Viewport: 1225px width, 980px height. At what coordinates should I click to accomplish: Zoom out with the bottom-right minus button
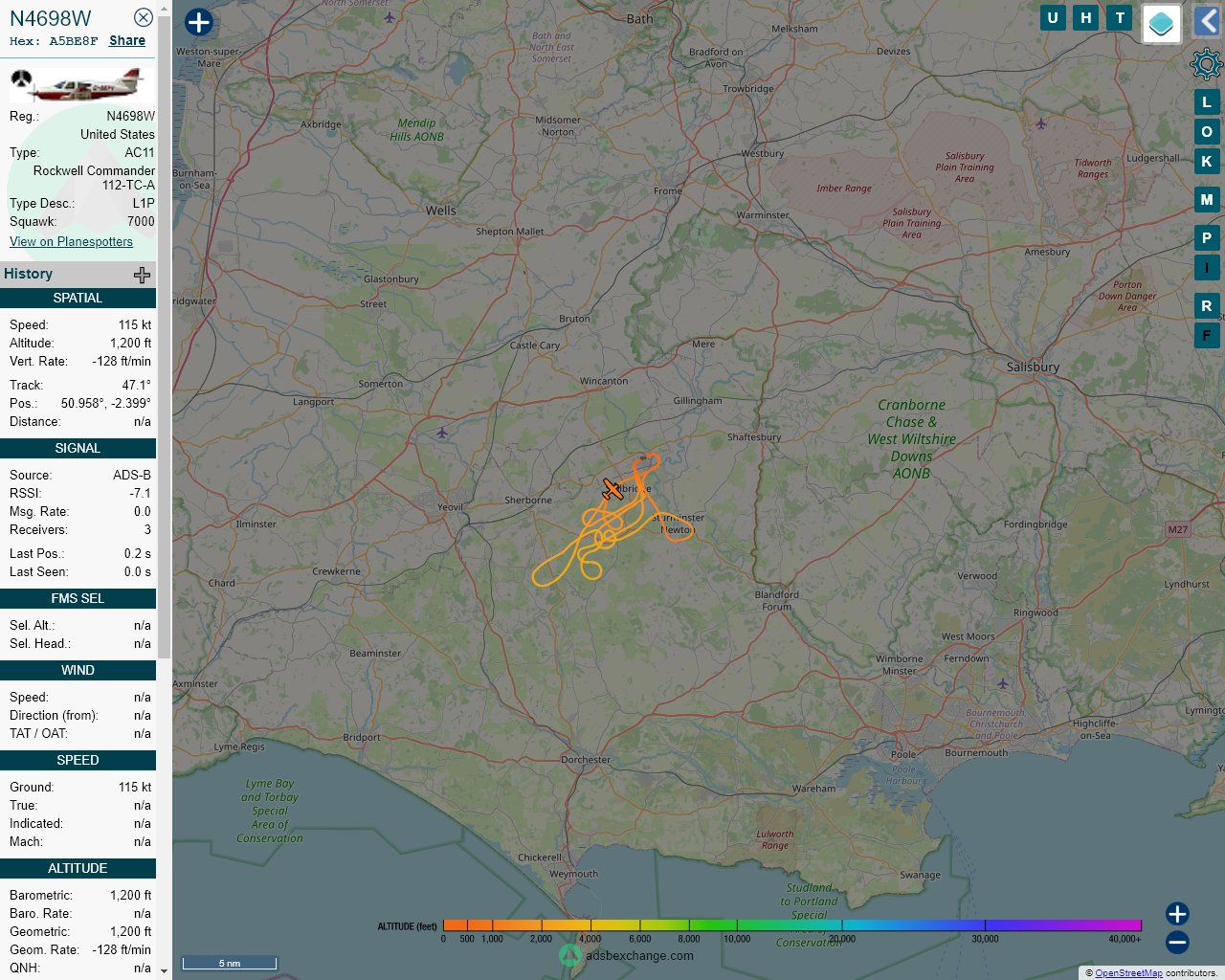[1177, 943]
